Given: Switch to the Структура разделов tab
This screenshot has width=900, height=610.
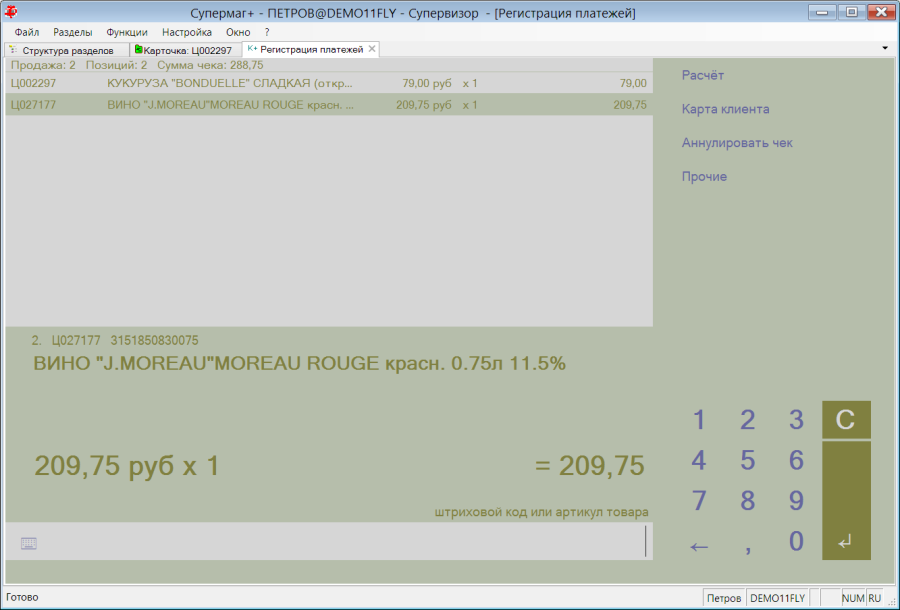Looking at the screenshot, I should (67, 50).
